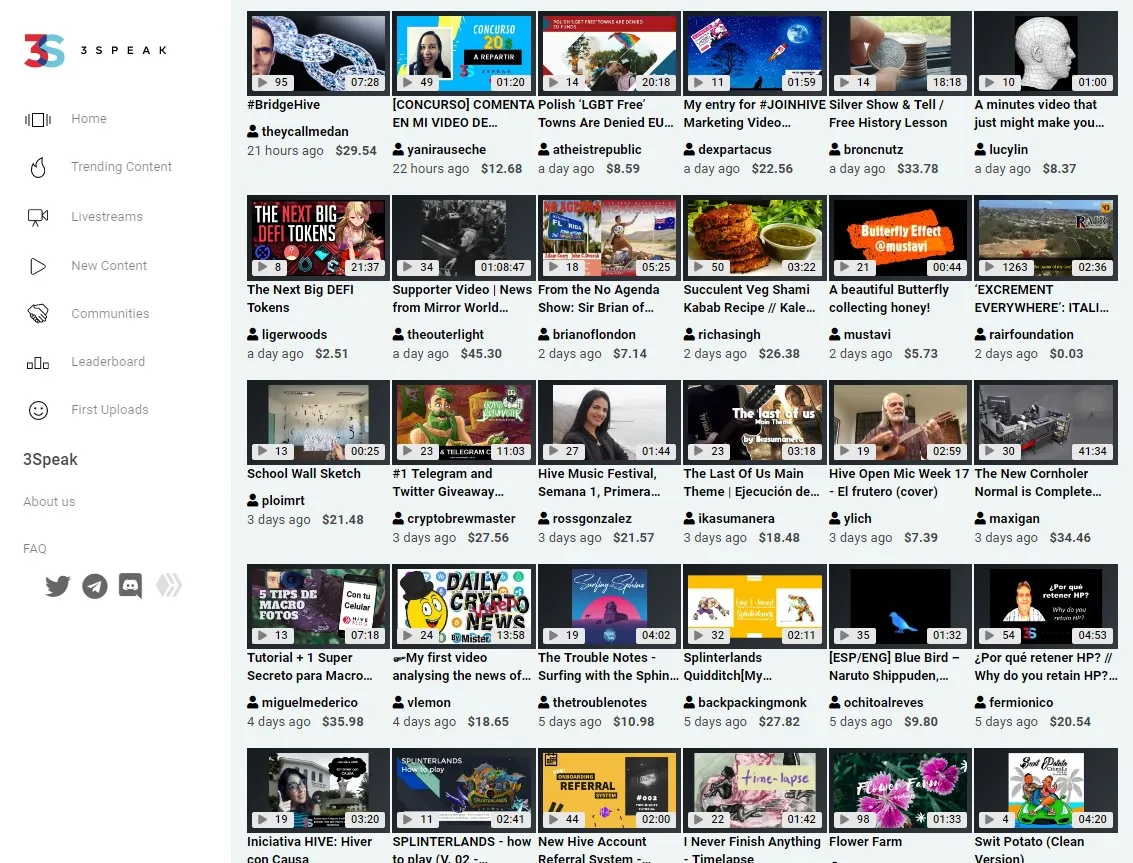This screenshot has width=1133, height=863.
Task: Play the Onboarding Referral System thumbnail
Action: pos(609,789)
